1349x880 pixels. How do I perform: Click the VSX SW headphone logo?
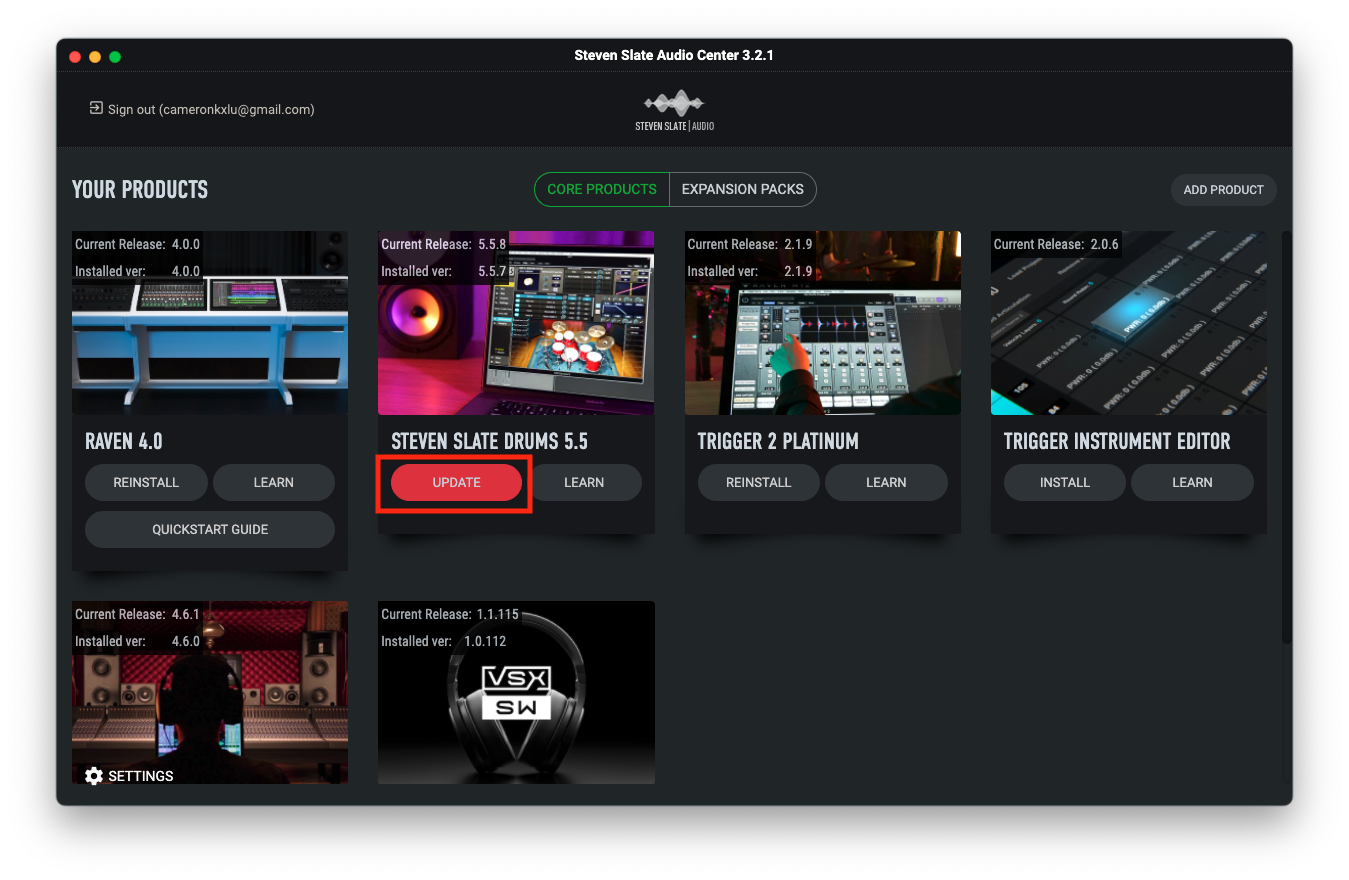516,692
